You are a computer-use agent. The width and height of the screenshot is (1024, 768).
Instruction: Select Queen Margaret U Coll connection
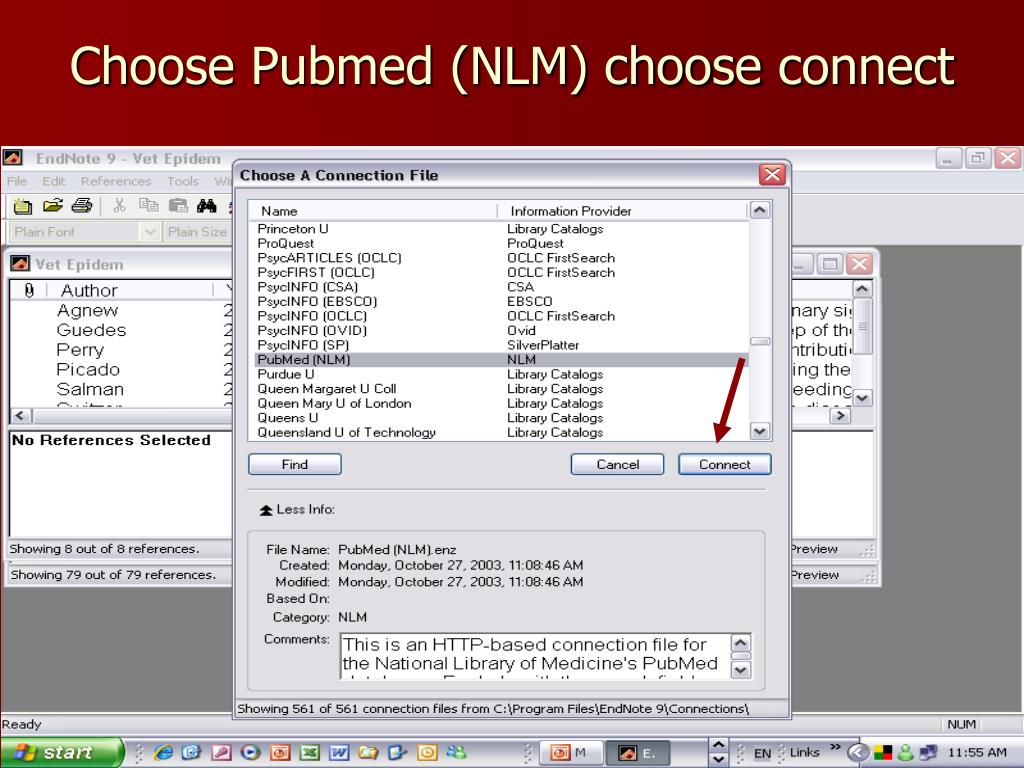(x=501, y=389)
